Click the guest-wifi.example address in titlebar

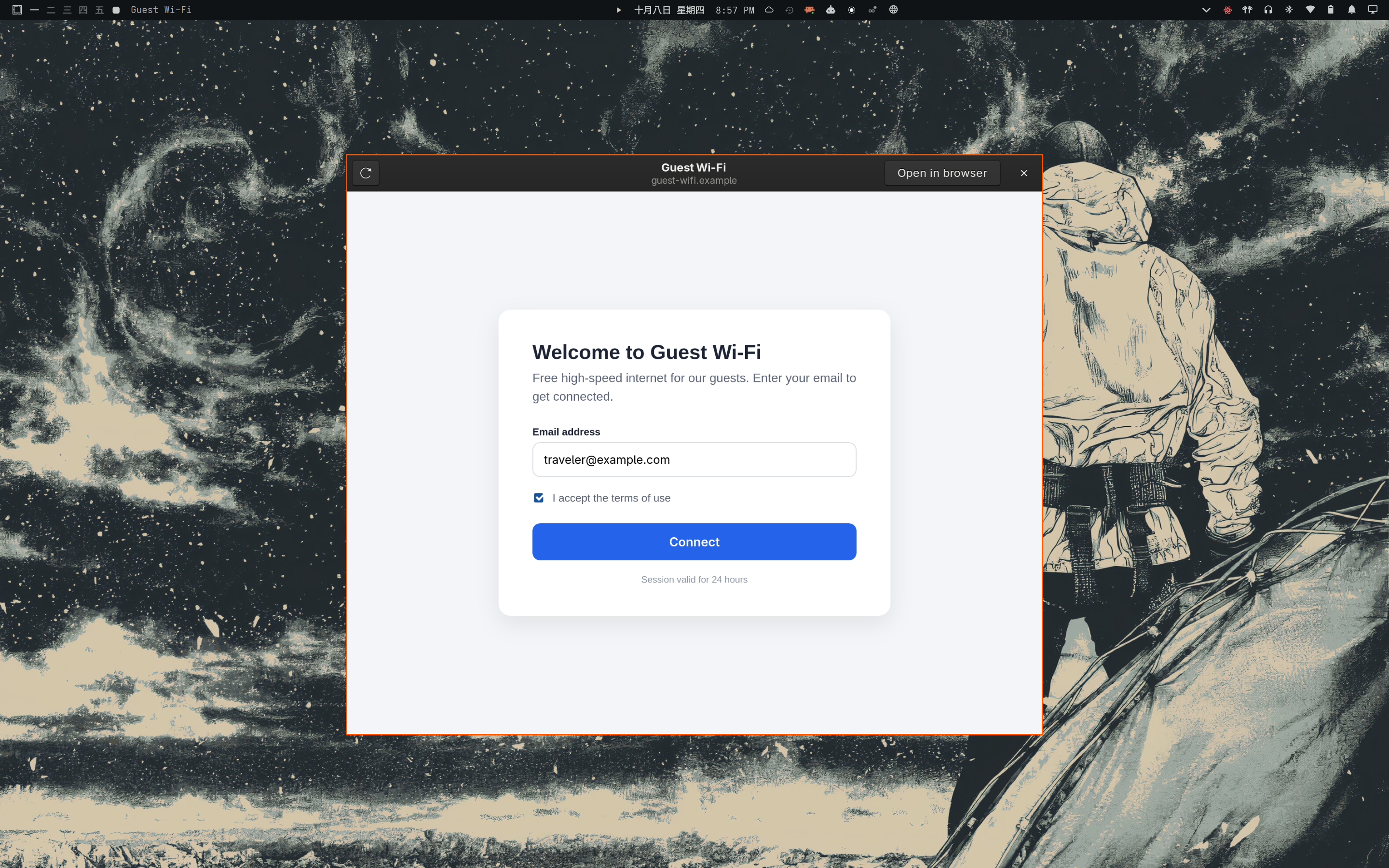pyautogui.click(x=694, y=180)
